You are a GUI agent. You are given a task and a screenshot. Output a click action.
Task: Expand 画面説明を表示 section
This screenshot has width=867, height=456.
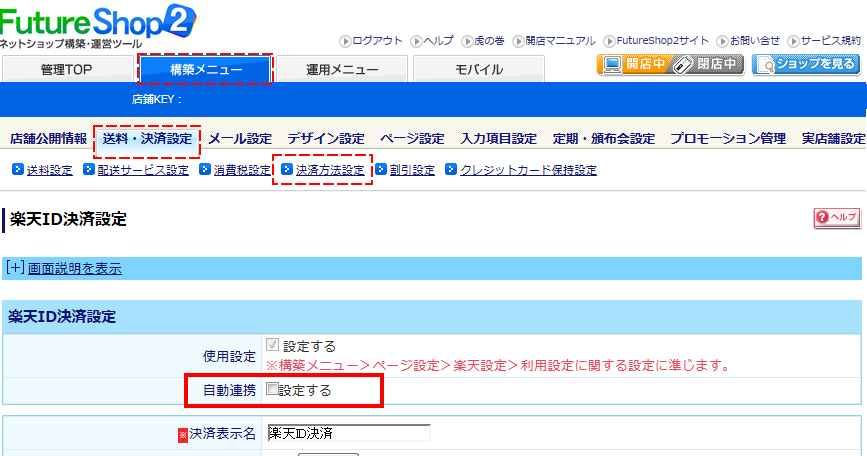[x=75, y=269]
